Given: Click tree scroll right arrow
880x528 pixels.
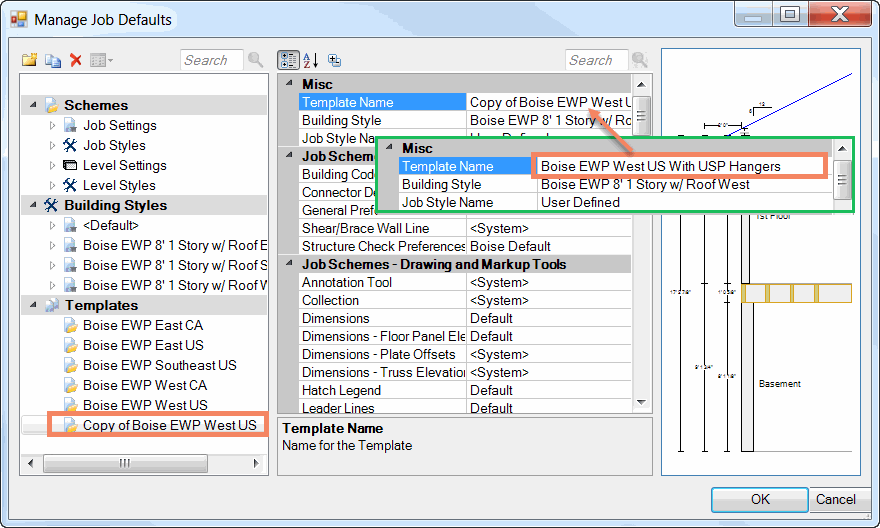Looking at the screenshot, I should click(x=256, y=463).
